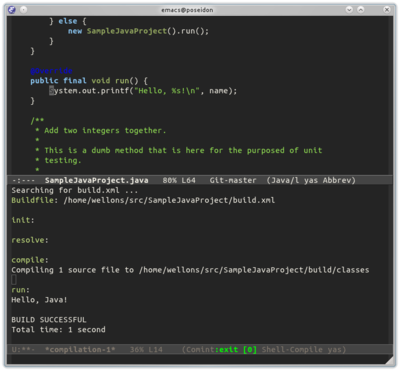The height and width of the screenshot is (371, 400).
Task: Click the Git-master indicator in mode line
Action: (x=233, y=180)
